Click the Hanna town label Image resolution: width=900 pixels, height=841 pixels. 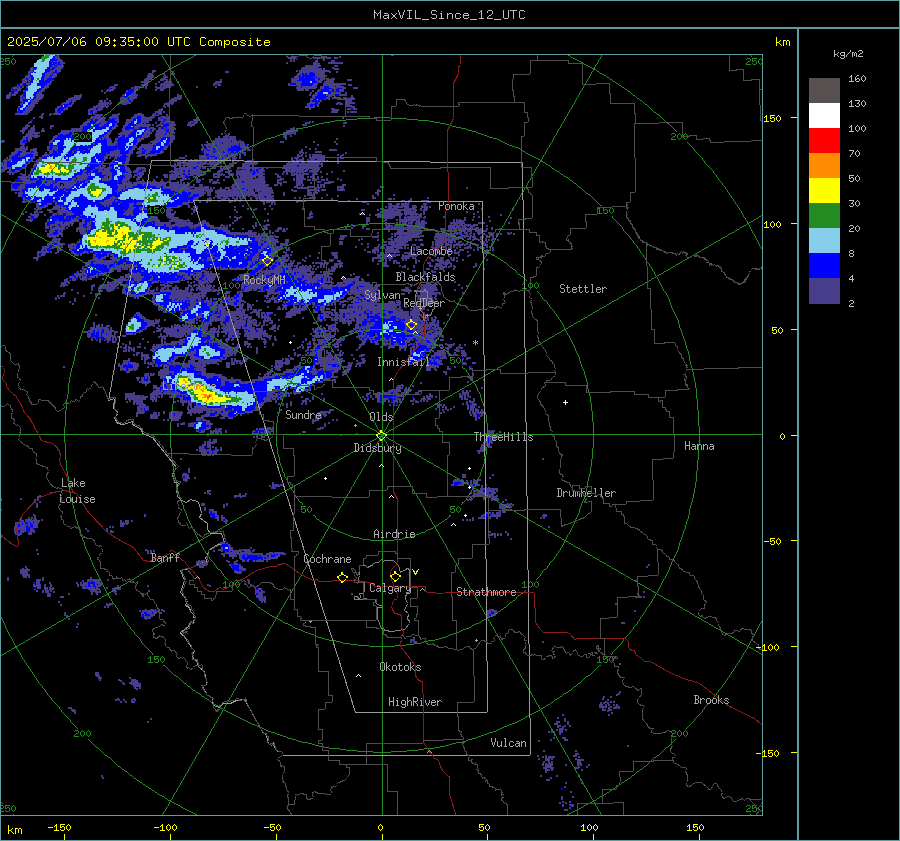click(x=699, y=446)
